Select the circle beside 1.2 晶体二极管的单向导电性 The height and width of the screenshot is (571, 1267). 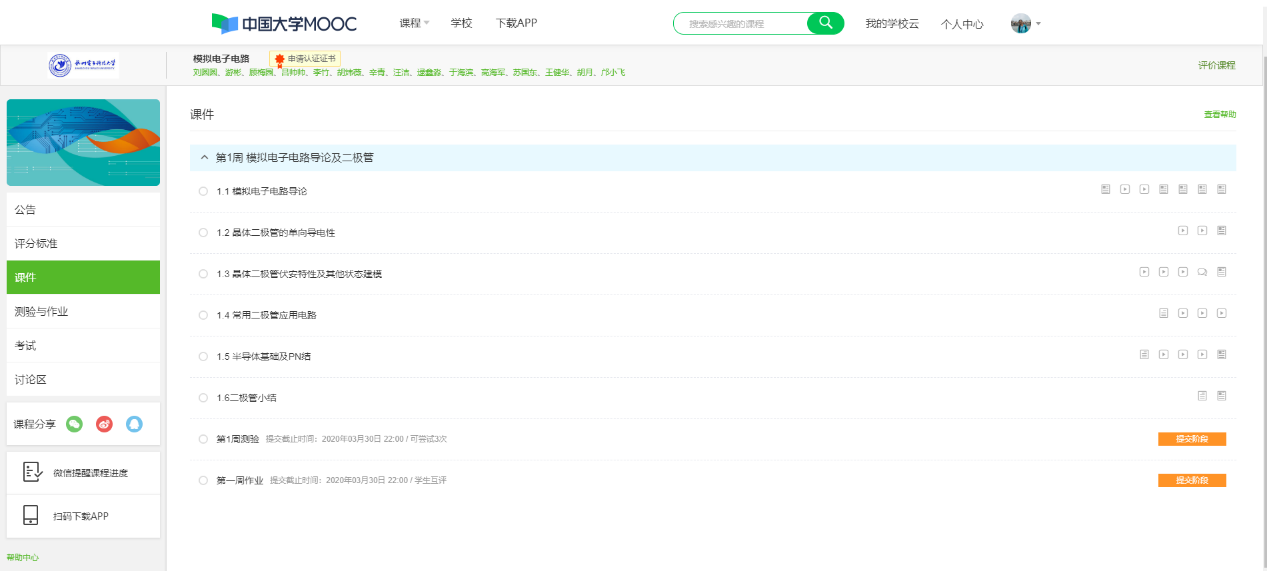coord(203,232)
